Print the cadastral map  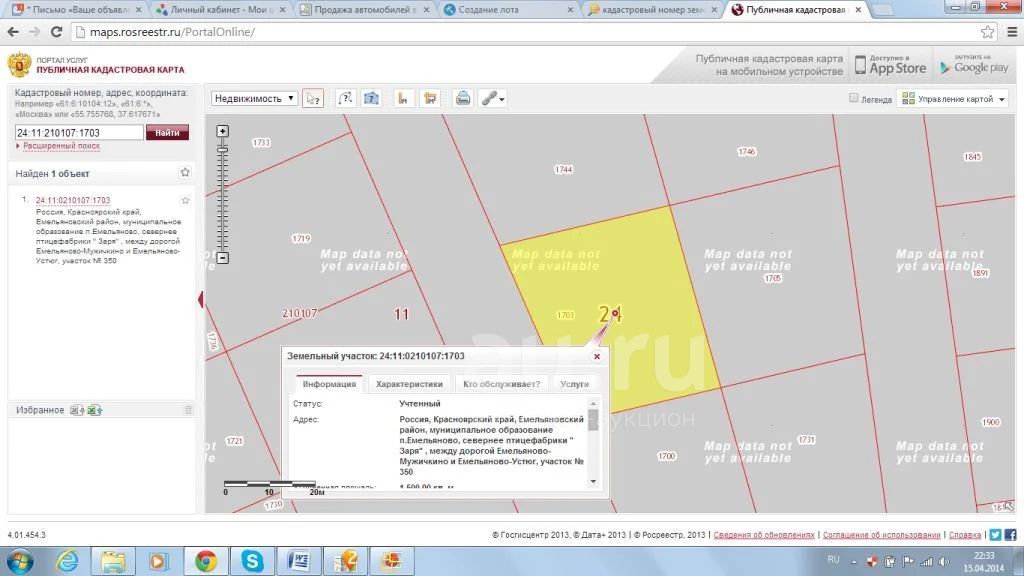462,99
